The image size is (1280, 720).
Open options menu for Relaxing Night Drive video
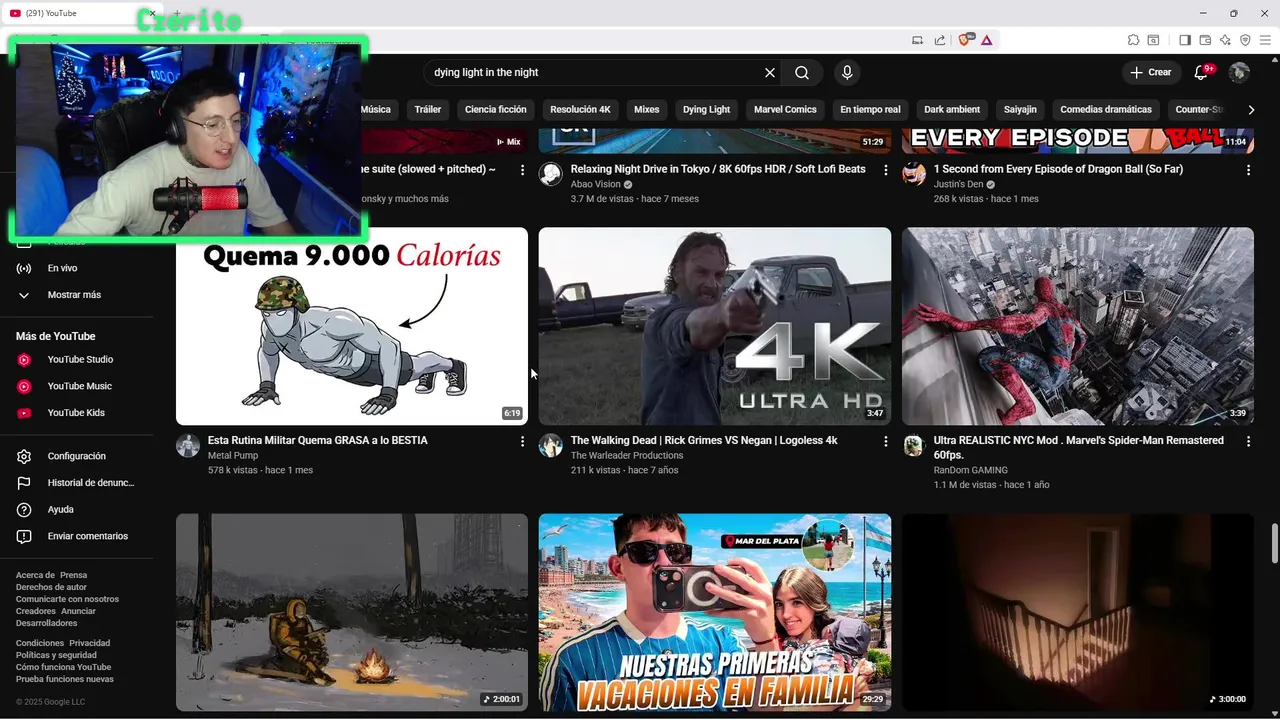tap(885, 170)
